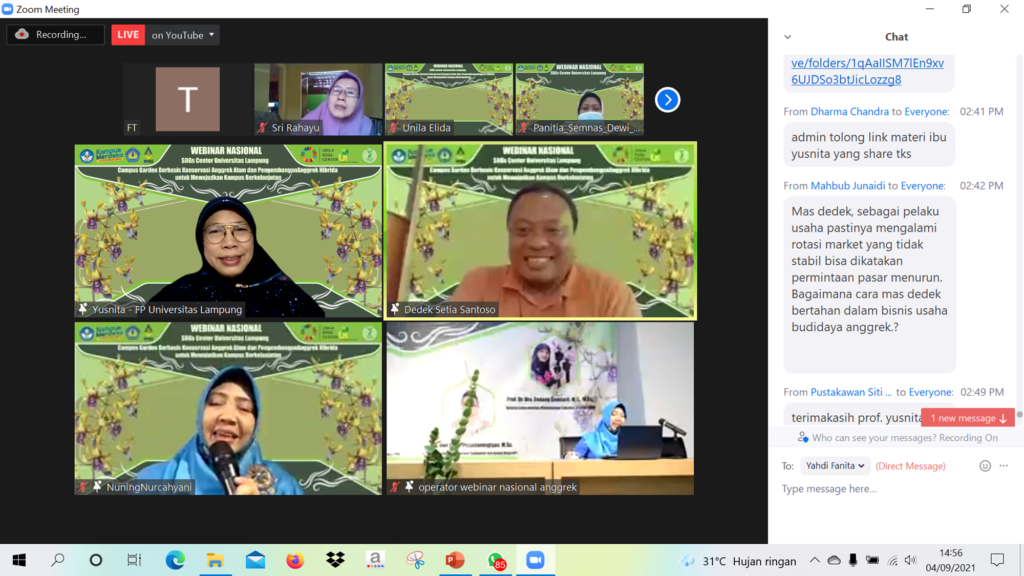The image size is (1024, 576).
Task: Click the emoji smiley icon in chat
Action: pyautogui.click(x=985, y=466)
